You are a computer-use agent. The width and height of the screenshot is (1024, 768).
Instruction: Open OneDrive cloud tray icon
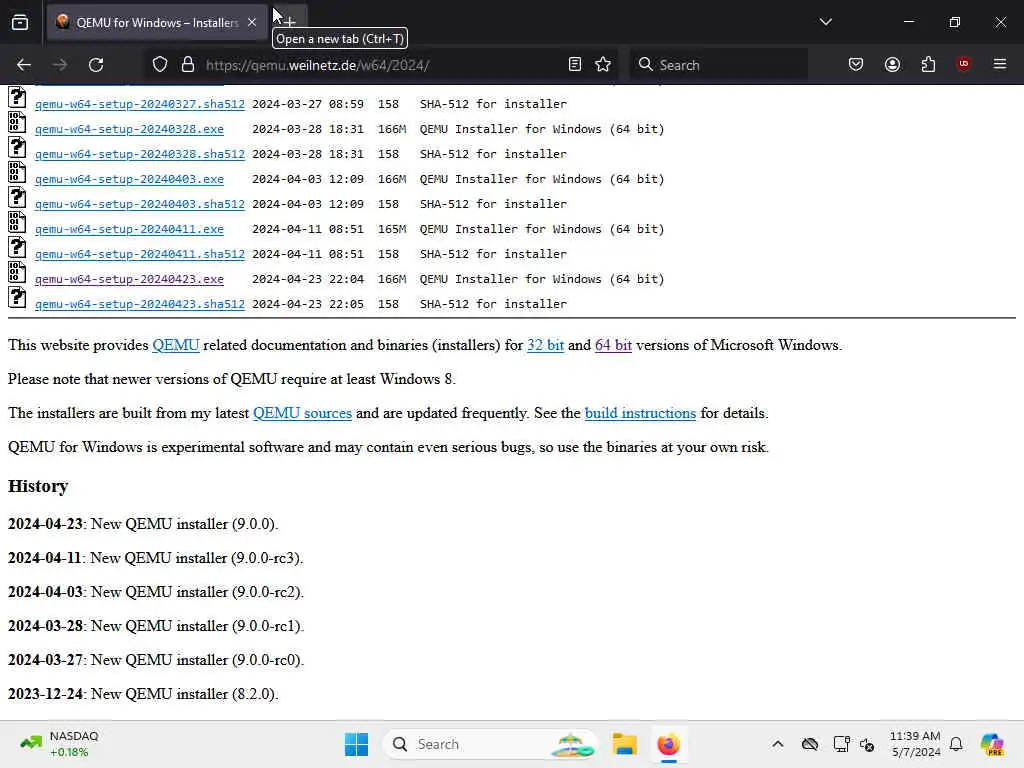[810, 744]
